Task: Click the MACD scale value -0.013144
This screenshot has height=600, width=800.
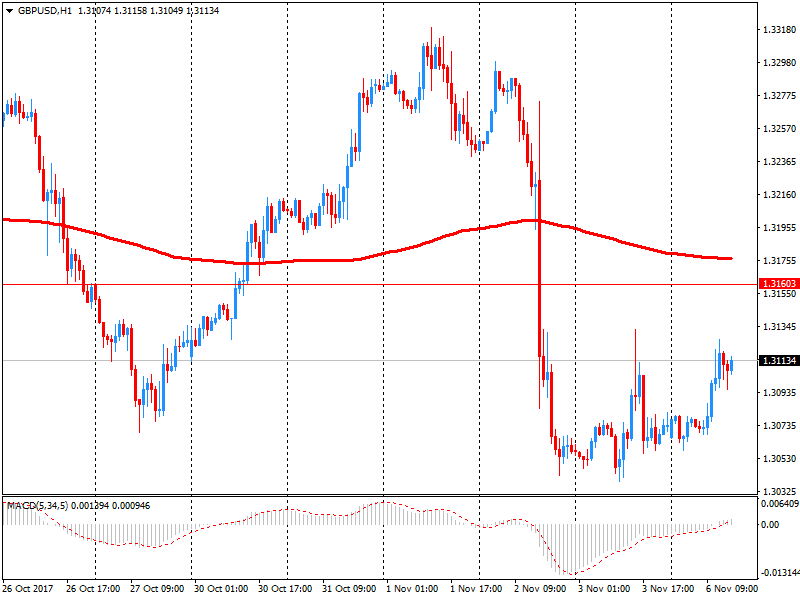Action: pyautogui.click(x=780, y=573)
